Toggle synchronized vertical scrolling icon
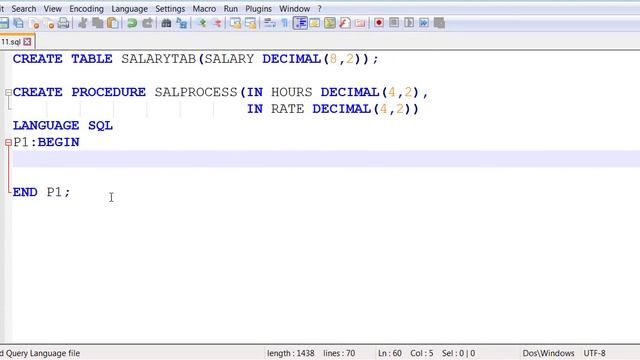The height and width of the screenshot is (360, 640). coord(236,23)
